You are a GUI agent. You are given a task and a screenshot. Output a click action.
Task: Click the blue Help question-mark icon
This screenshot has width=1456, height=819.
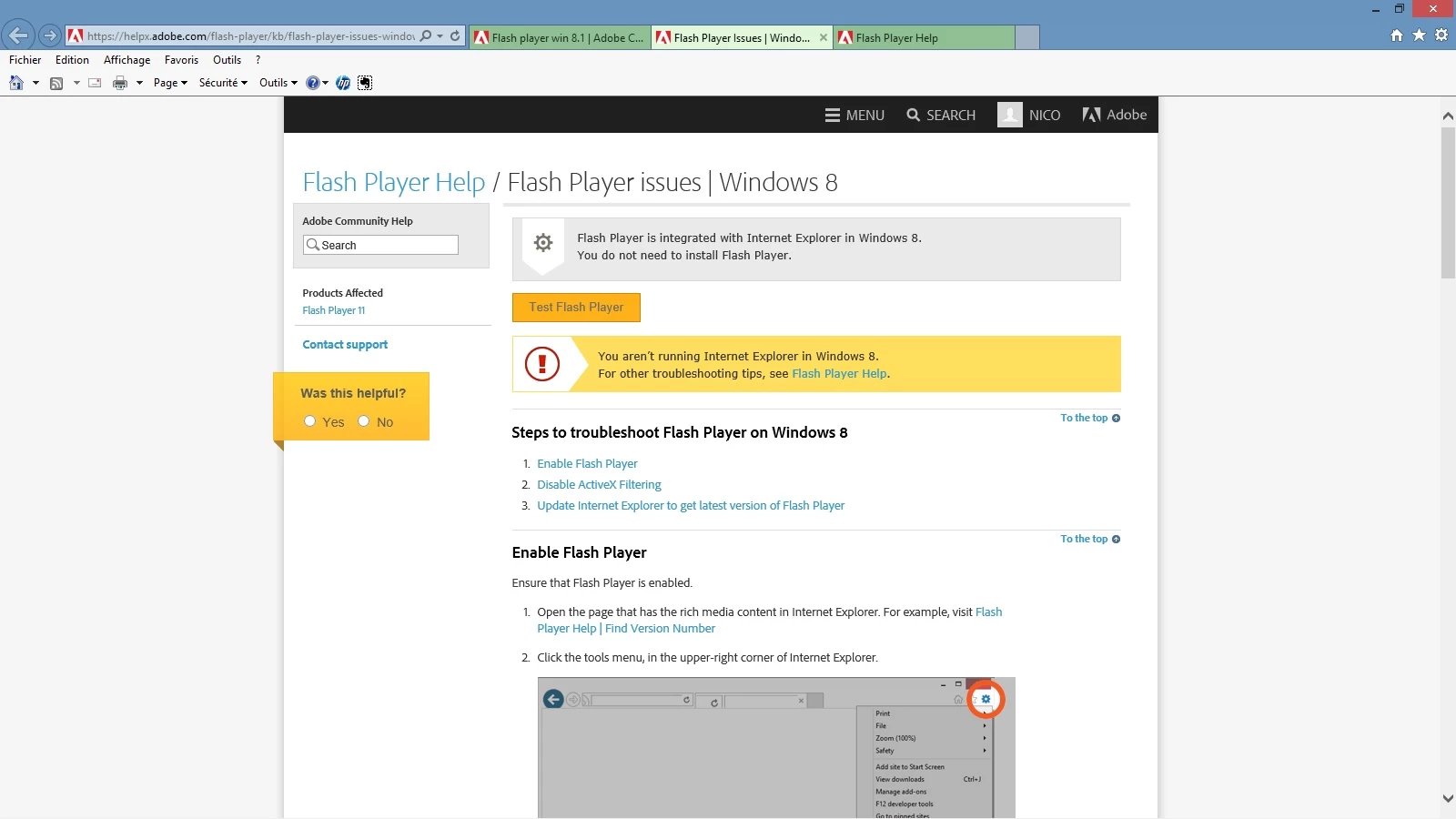coord(313,83)
